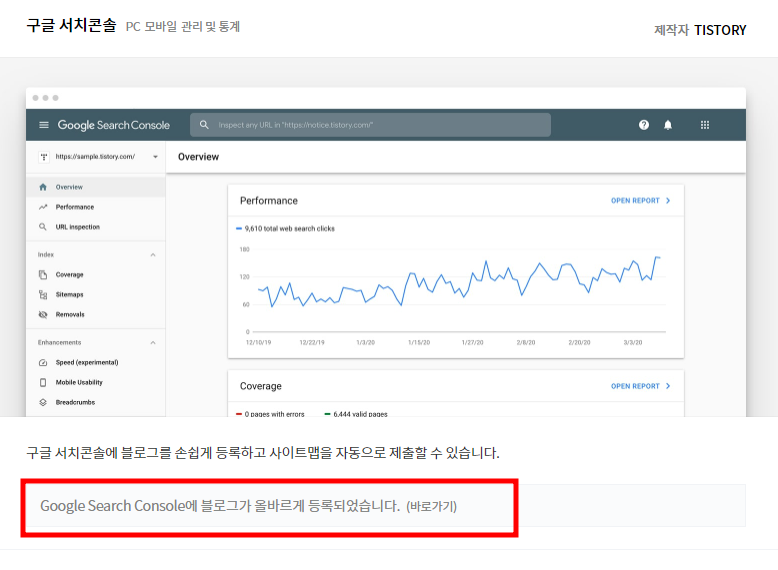
Task: Click the Sitemaps tree icon
Action: point(43,295)
